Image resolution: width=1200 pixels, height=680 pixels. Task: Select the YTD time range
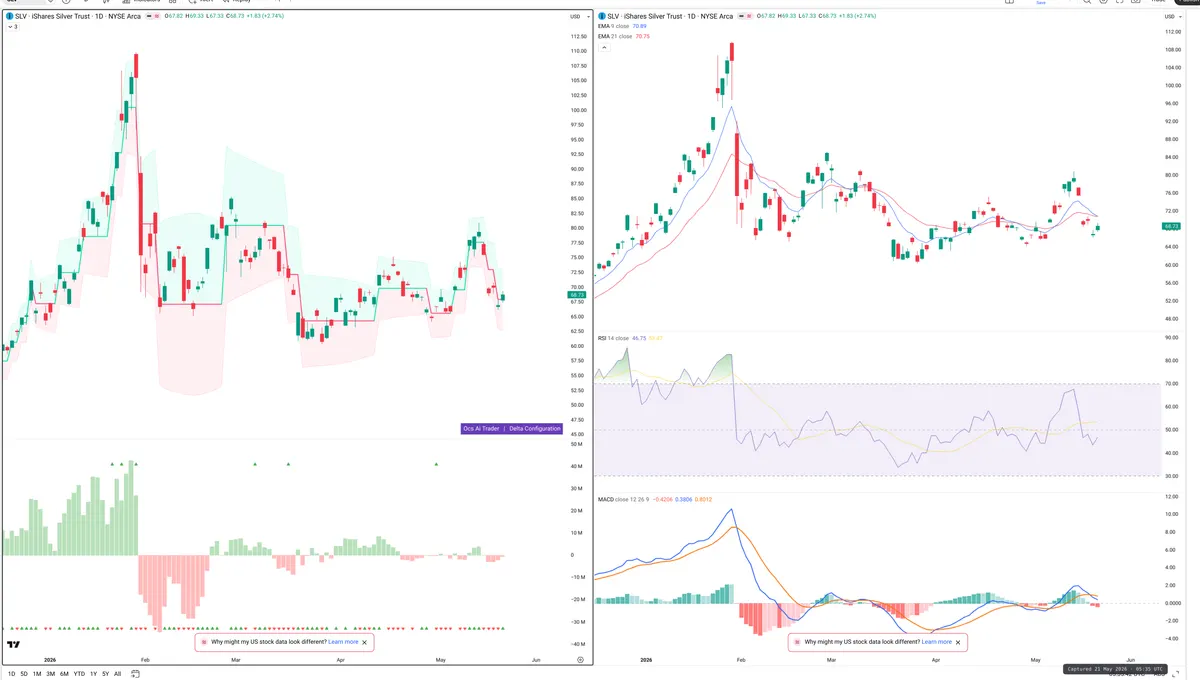coord(79,674)
